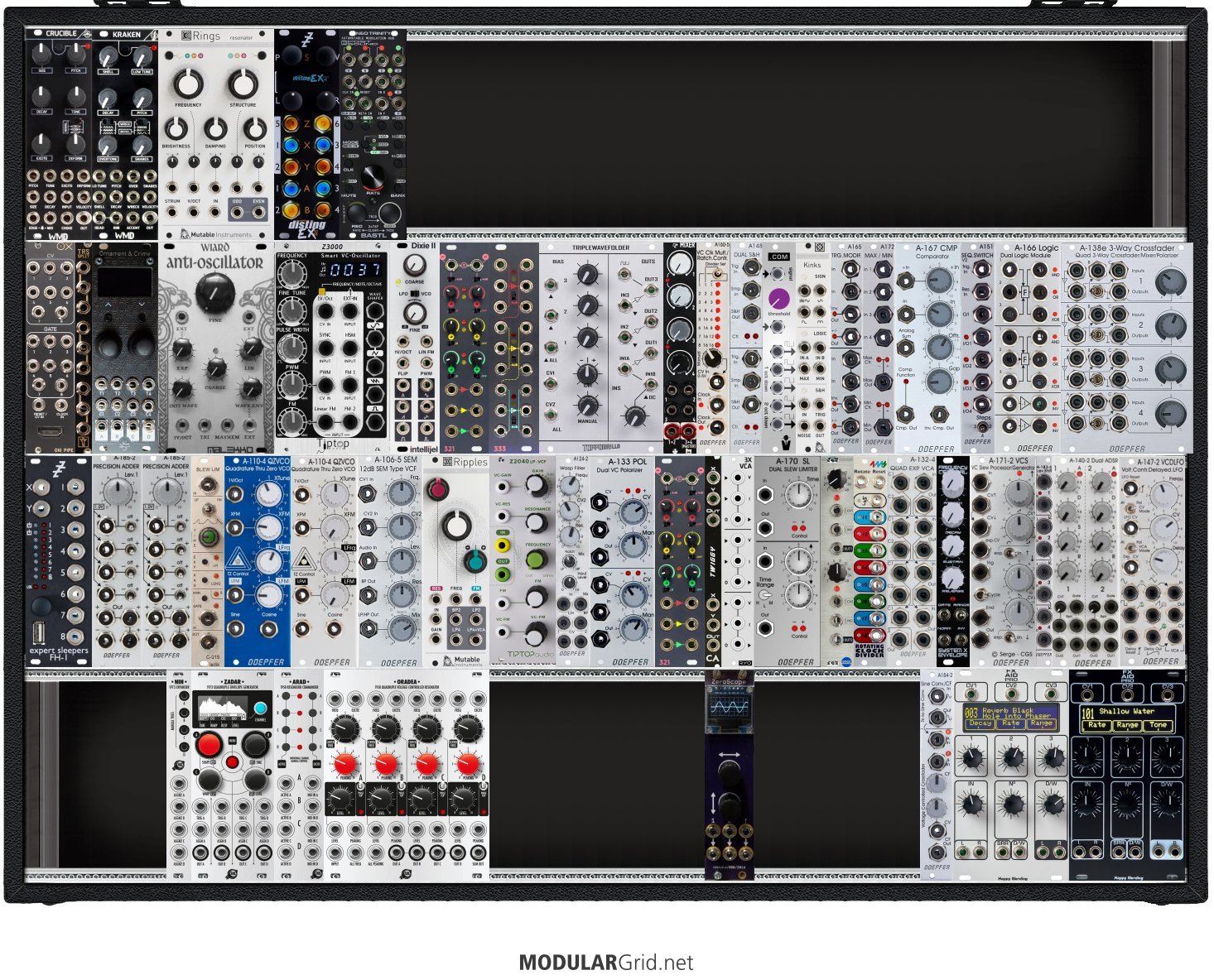This screenshot has width=1214, height=980.
Task: Select the WMD Crucible module
Action: pyautogui.click(x=58, y=134)
